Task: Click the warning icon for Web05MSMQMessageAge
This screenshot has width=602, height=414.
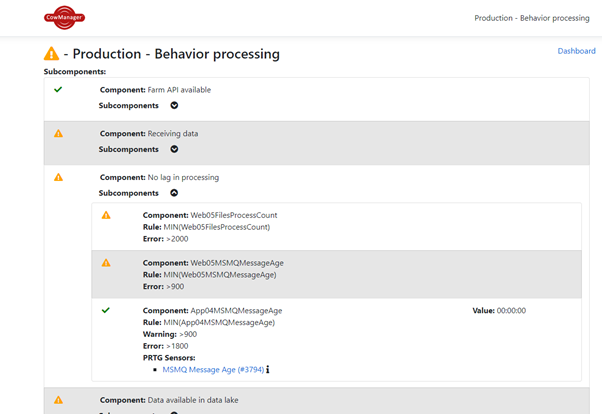Action: (106, 263)
